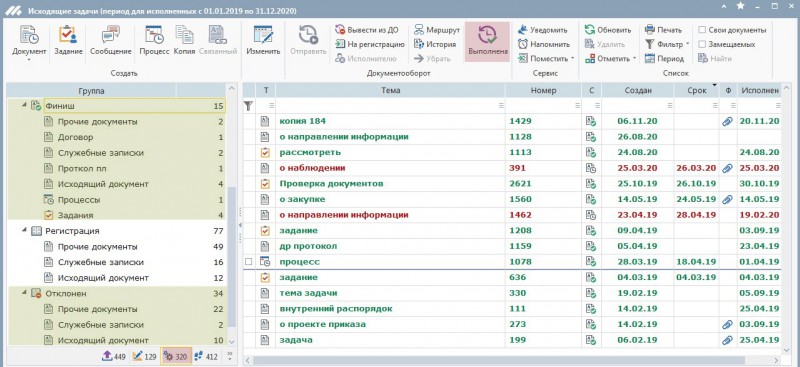Screen dimensions: 800x367
Task: Click the paperclip attachment in row о закупке
Action: pyautogui.click(x=728, y=200)
